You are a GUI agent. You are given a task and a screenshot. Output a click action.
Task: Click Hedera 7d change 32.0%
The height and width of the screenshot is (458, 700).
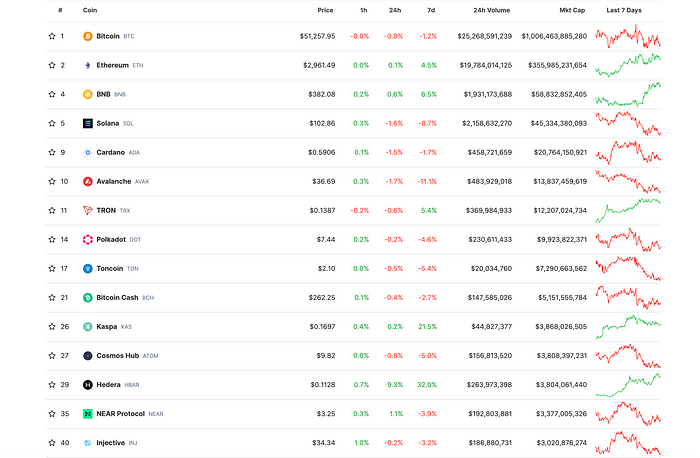coord(427,384)
